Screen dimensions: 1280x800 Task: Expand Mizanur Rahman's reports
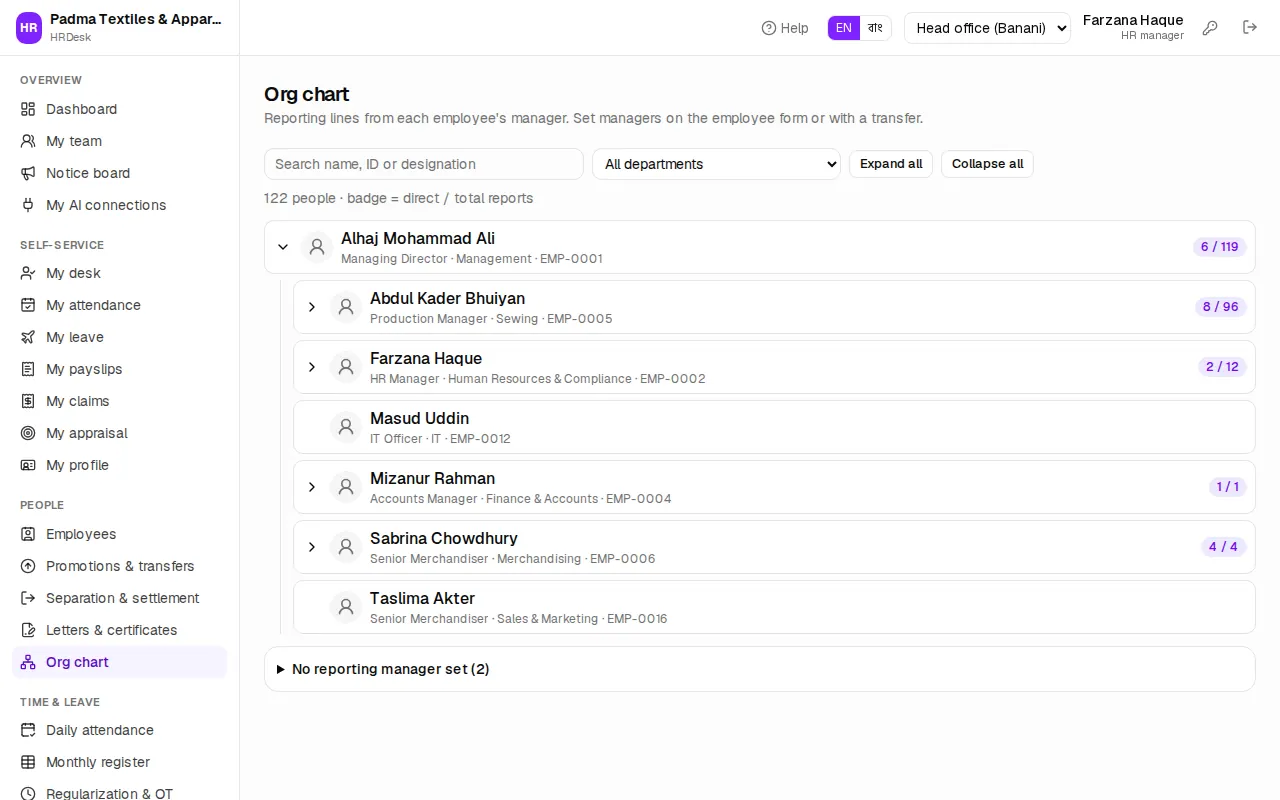coord(312,487)
